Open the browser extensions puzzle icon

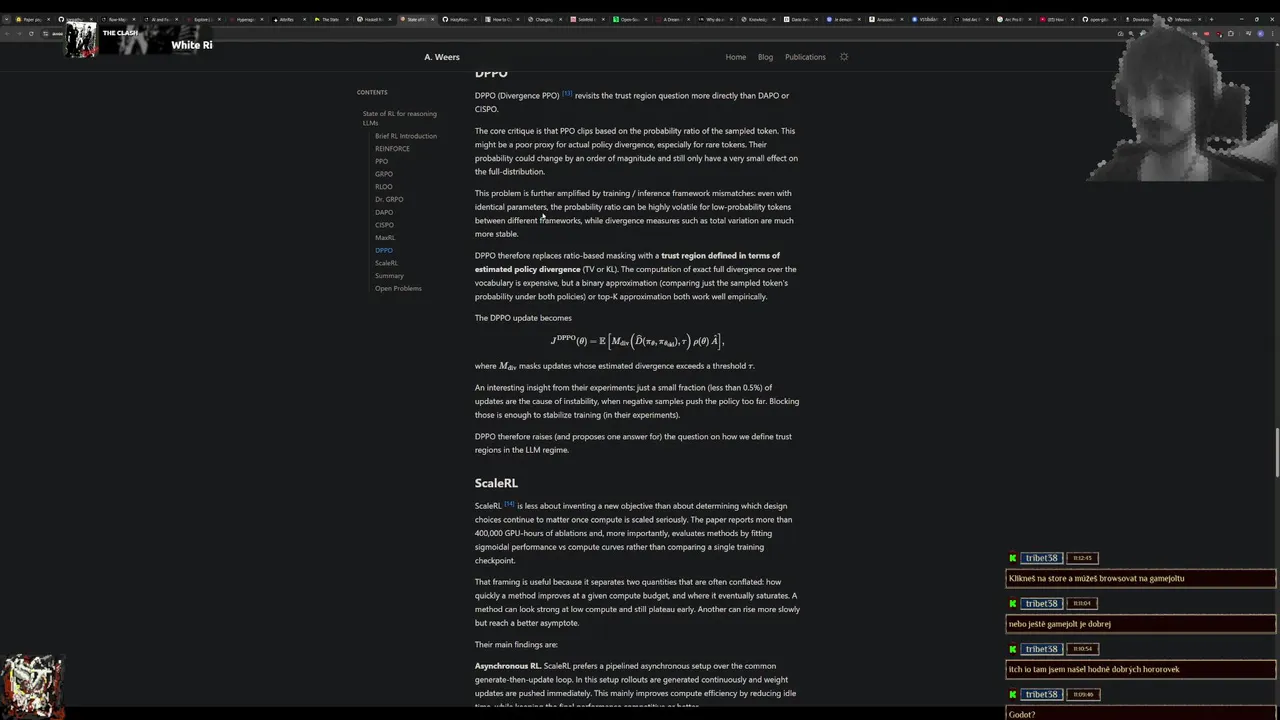coord(1231,33)
